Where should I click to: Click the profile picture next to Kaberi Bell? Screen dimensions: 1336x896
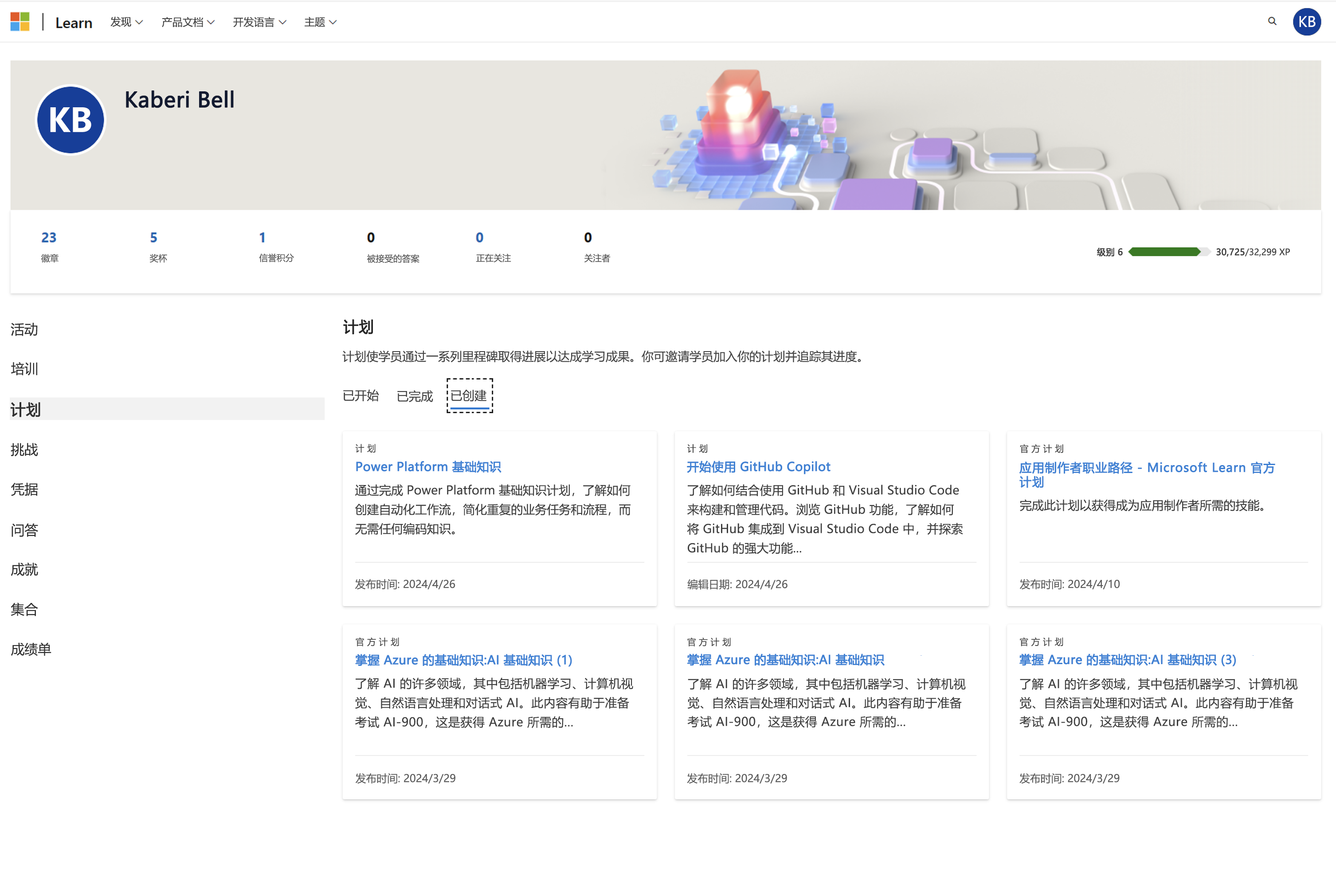[x=71, y=120]
